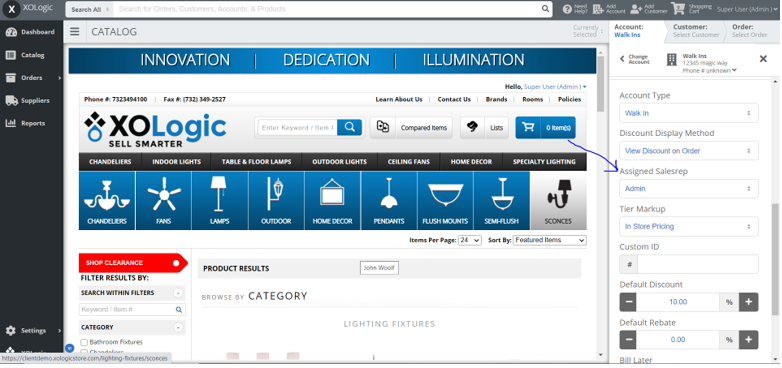
Task: Click the Keyword filter search icon
Action: coord(179,310)
